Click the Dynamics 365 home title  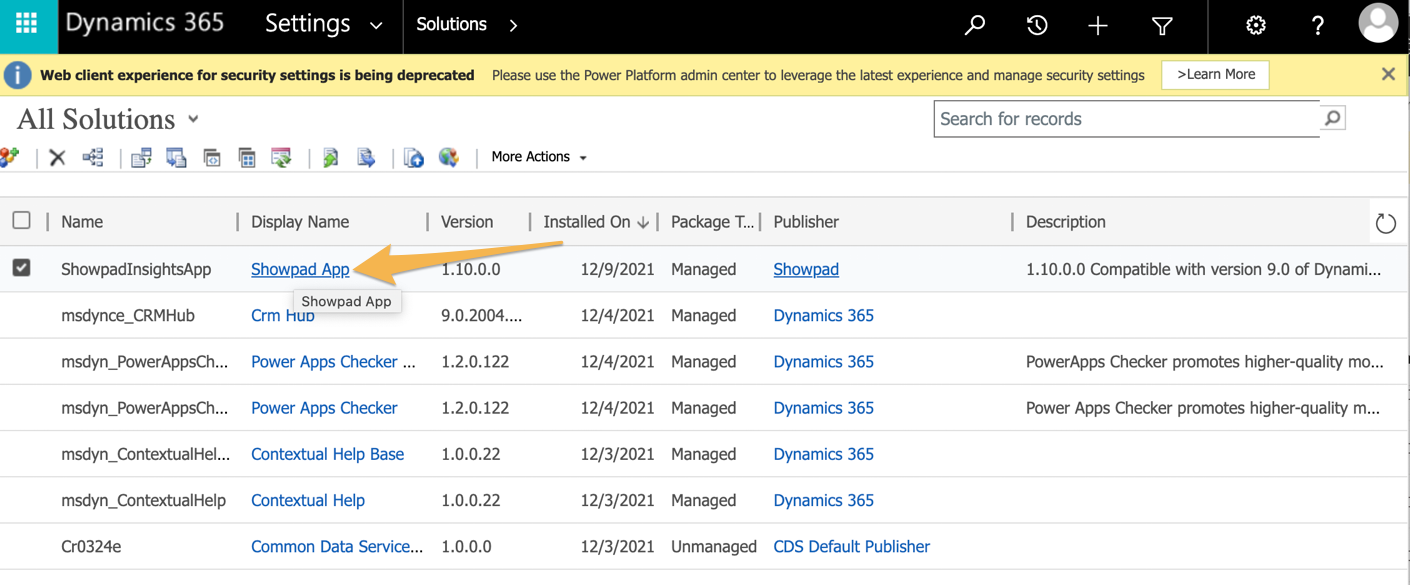145,23
